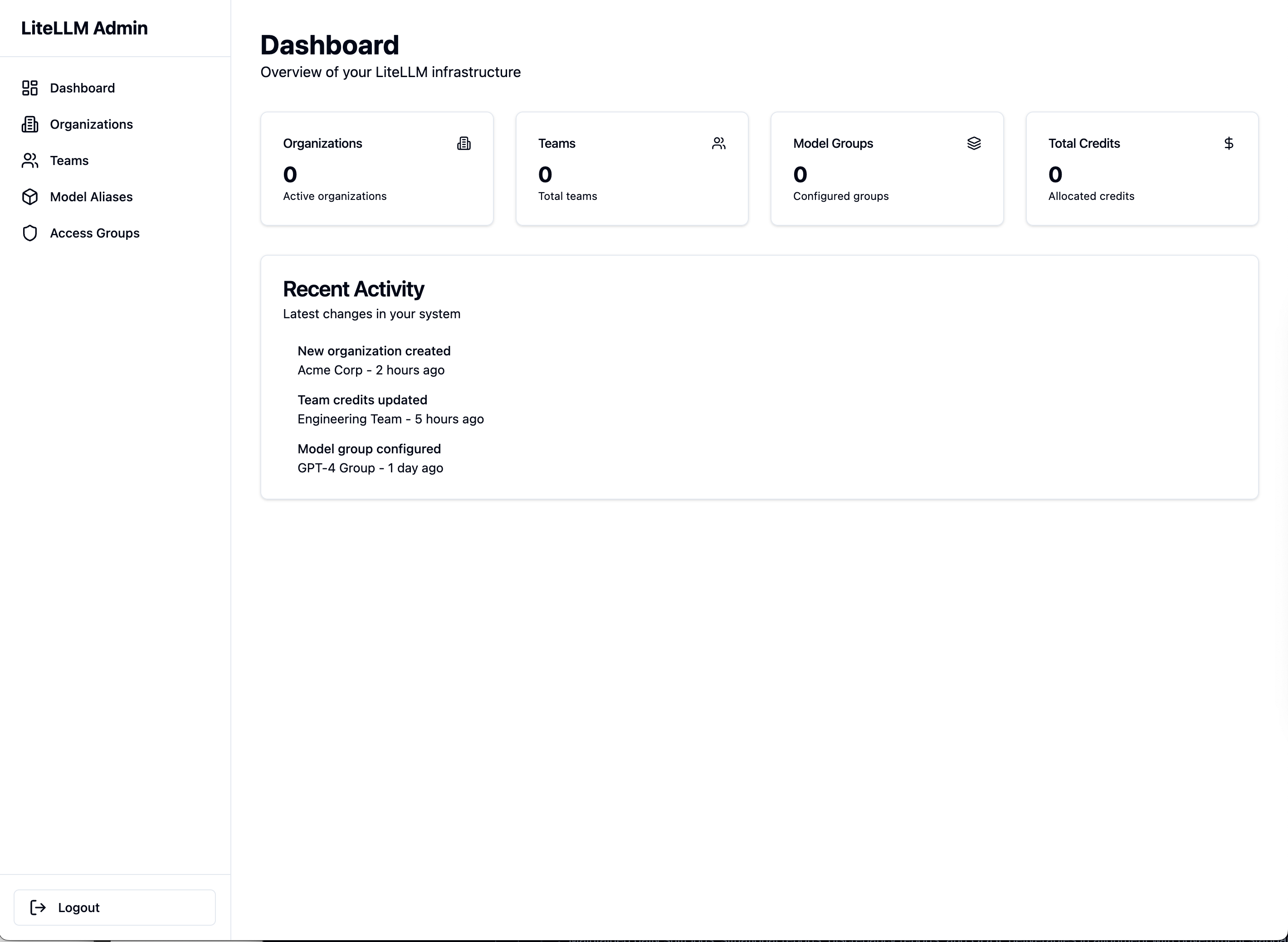Open the Organizations section from sidebar
Viewport: 1288px width, 942px height.
[x=91, y=124]
